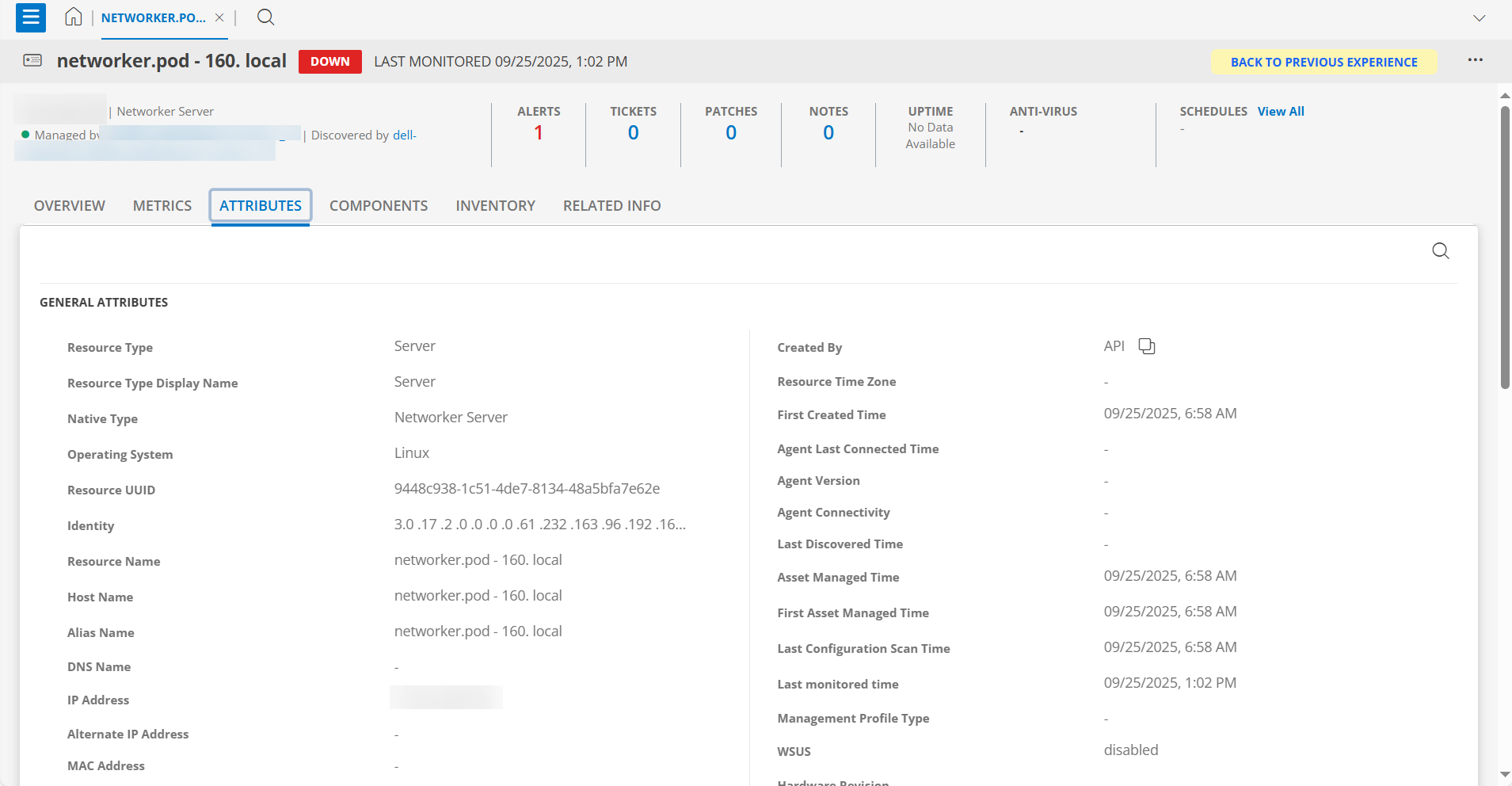The height and width of the screenshot is (786, 1512).
Task: Click the View All schedules link
Action: (1281, 111)
